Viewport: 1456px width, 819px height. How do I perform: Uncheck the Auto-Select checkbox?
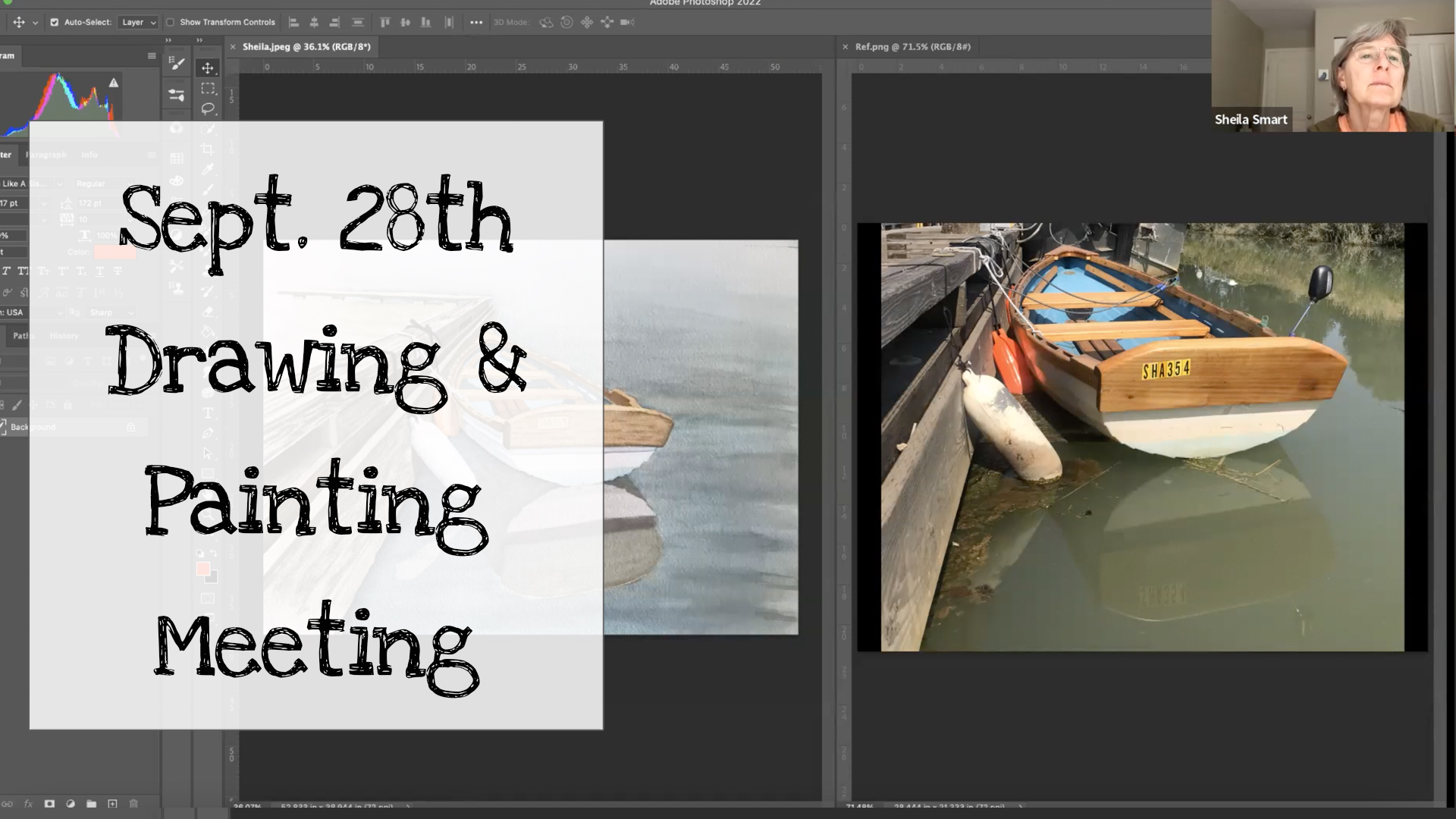[54, 22]
